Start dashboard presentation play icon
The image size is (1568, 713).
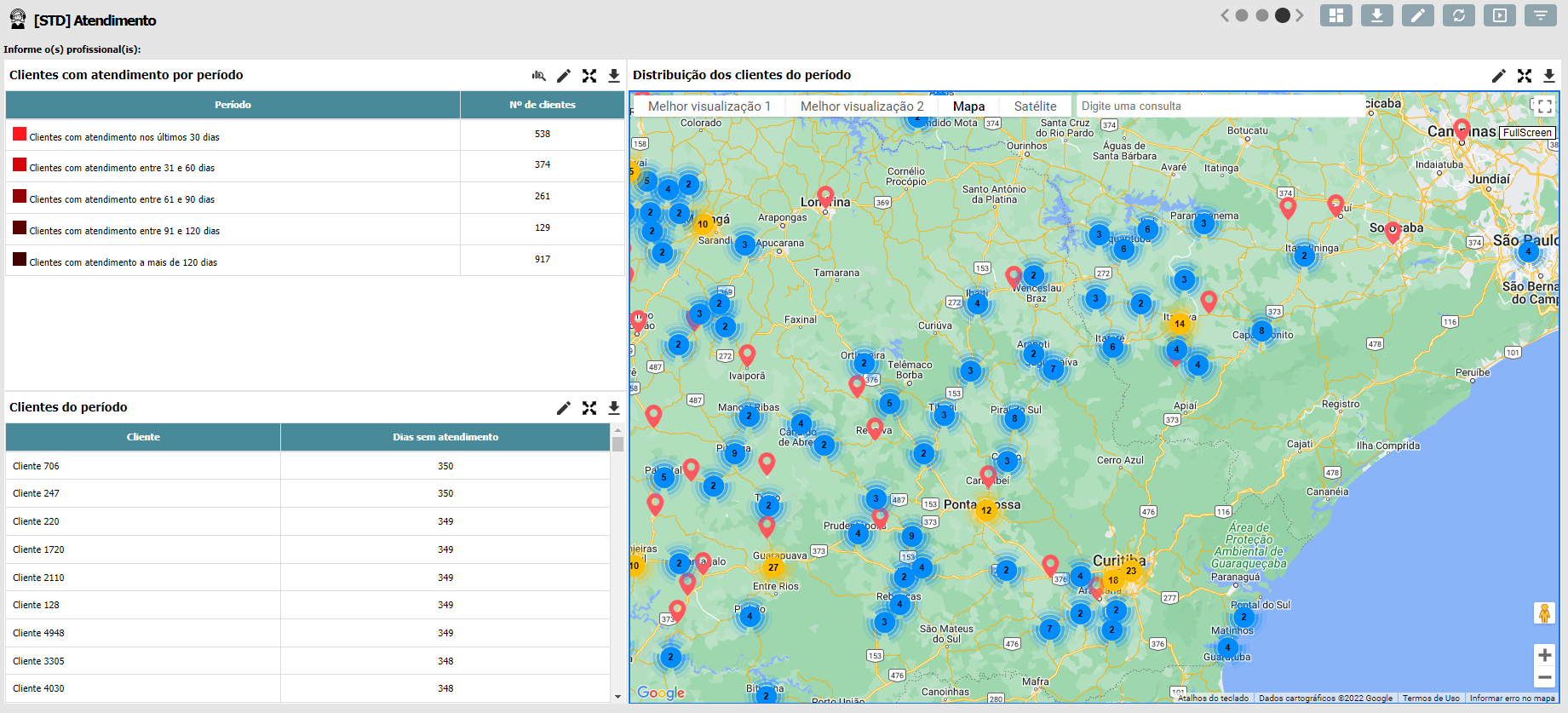tap(1499, 15)
